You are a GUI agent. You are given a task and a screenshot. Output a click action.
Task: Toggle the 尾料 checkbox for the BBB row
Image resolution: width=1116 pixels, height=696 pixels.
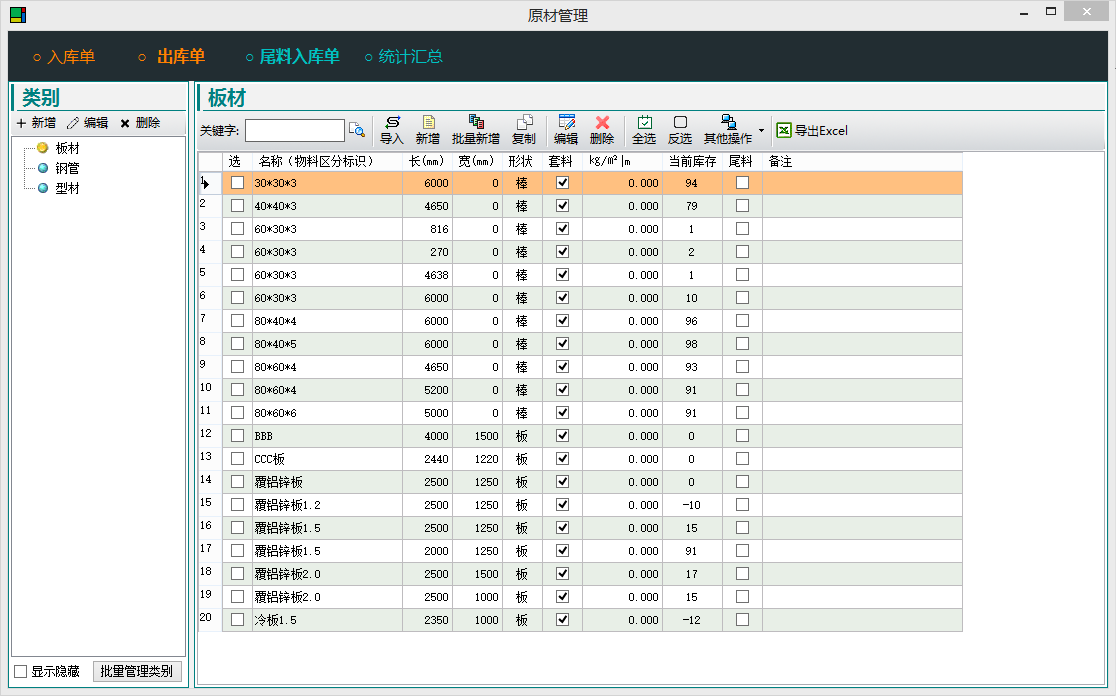(742, 436)
